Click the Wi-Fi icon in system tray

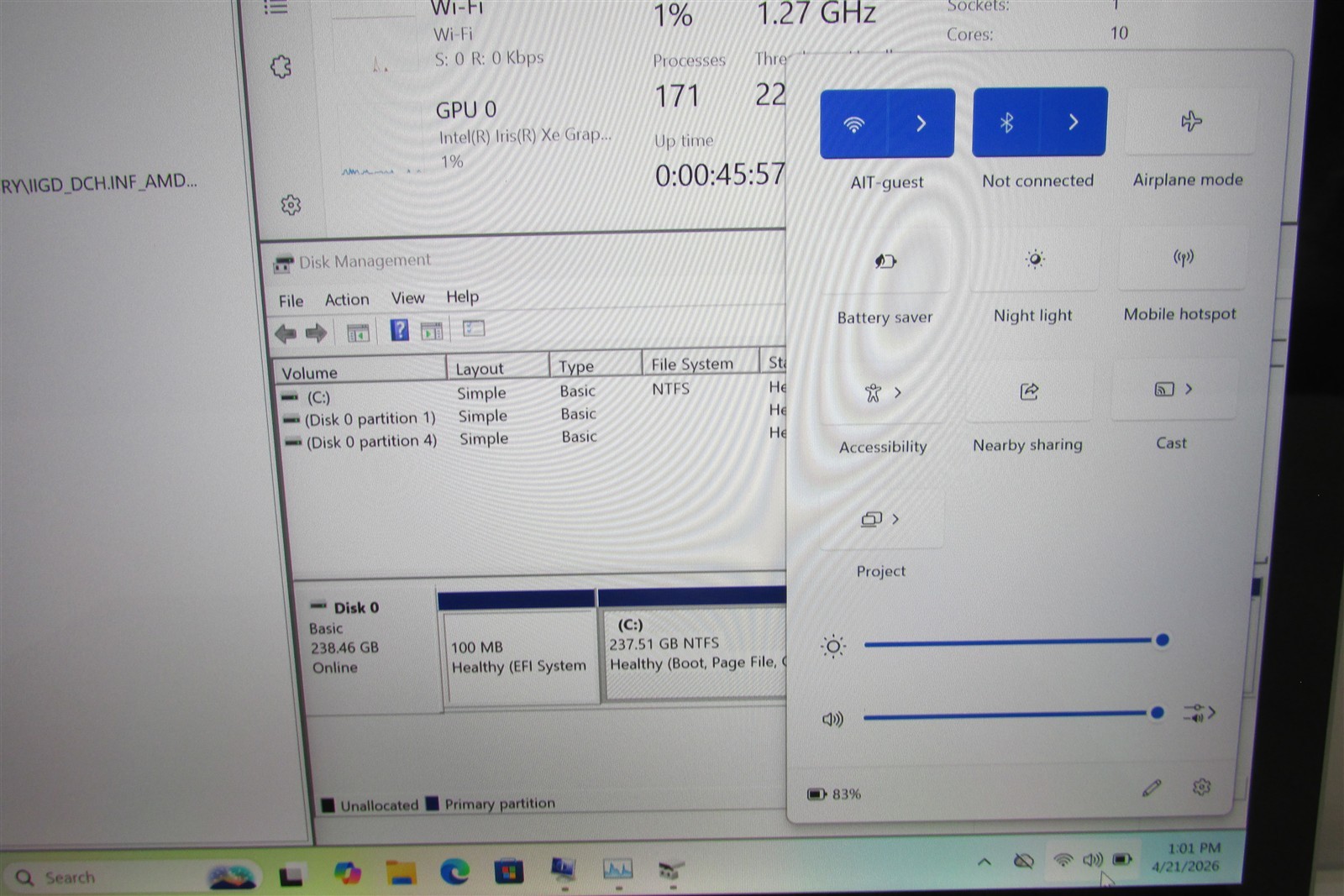(1063, 860)
